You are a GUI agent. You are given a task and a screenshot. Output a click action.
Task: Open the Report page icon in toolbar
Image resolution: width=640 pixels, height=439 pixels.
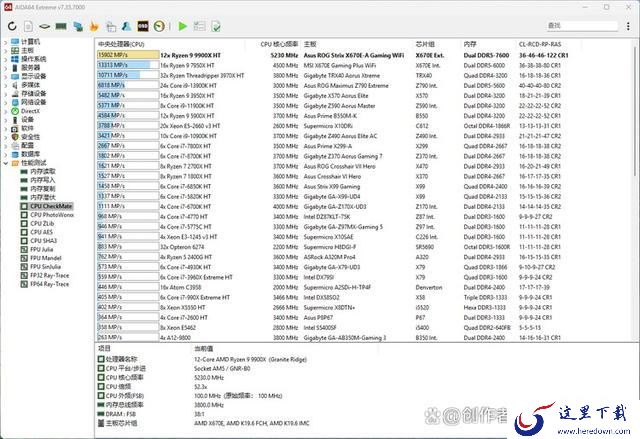(x=28, y=27)
